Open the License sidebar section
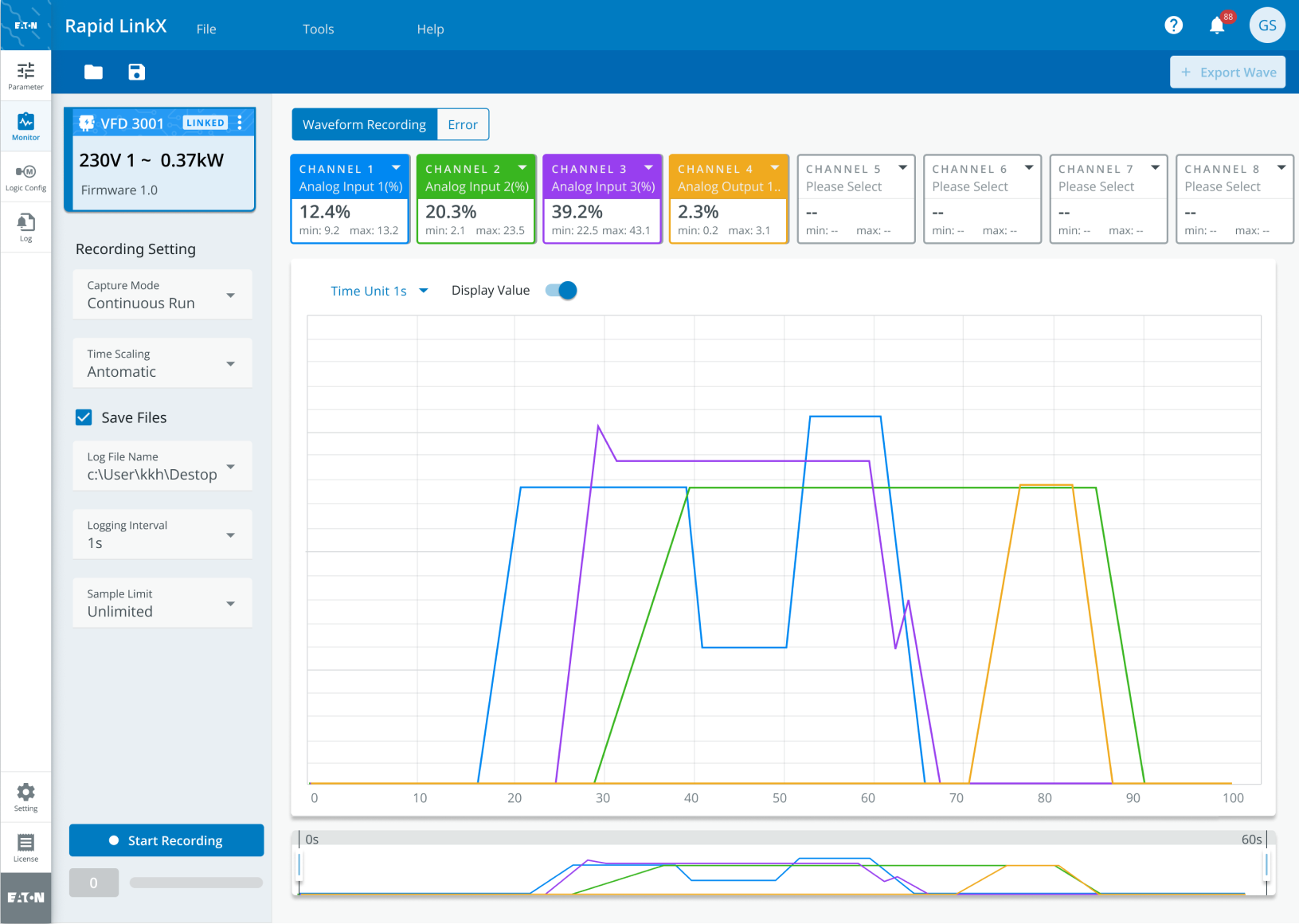 pos(25,848)
